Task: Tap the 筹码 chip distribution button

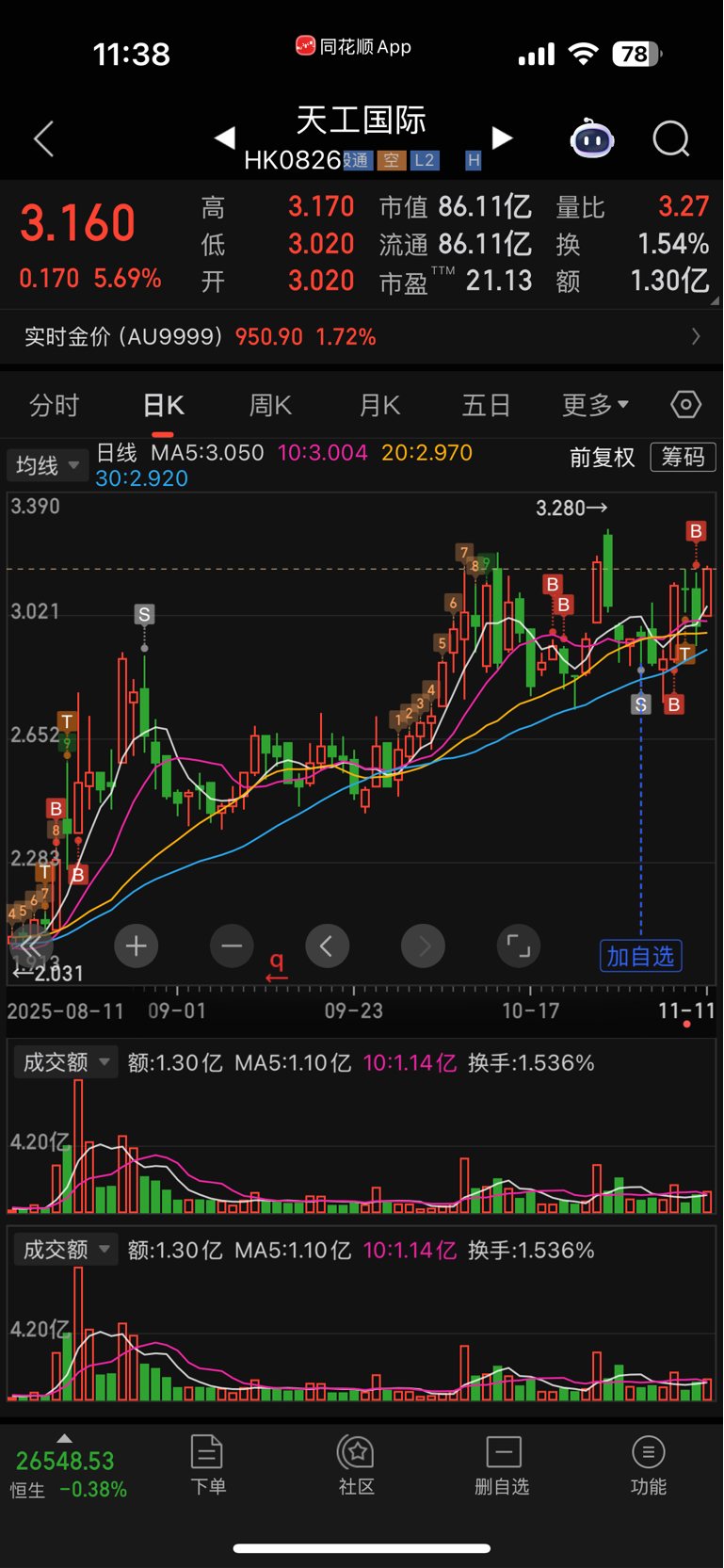Action: [x=684, y=458]
